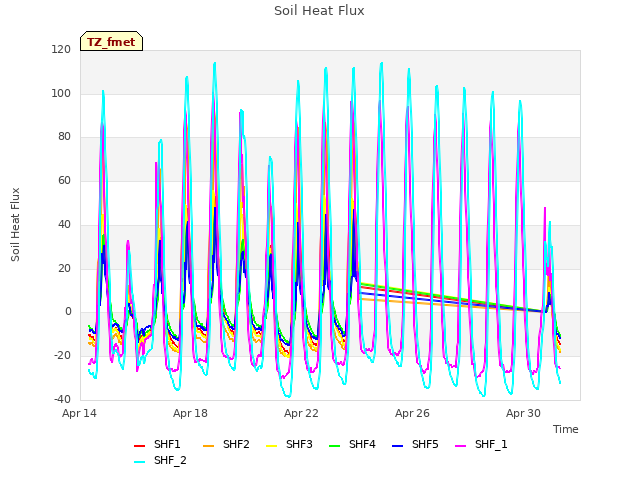Click the SHF3 yellow legend swatch

[271, 446]
